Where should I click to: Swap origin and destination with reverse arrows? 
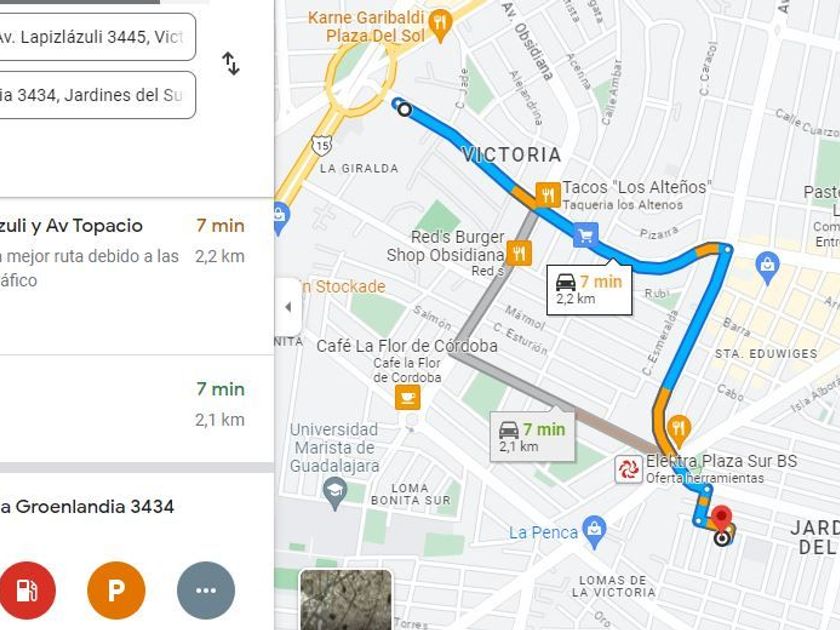[231, 63]
